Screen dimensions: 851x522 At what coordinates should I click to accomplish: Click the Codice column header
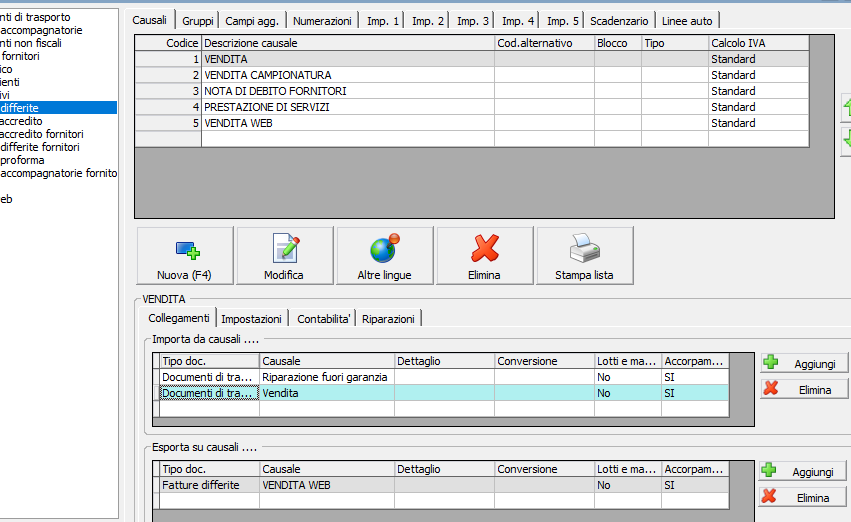coord(168,43)
